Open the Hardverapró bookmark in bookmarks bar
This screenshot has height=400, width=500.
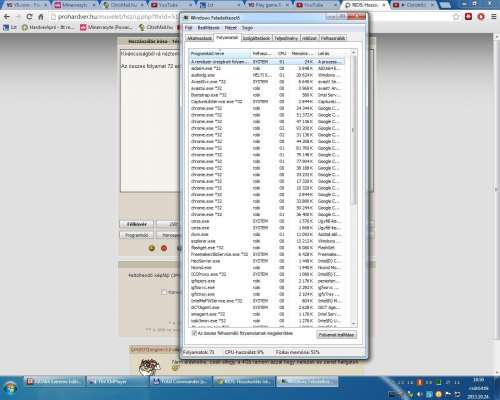(x=48, y=27)
